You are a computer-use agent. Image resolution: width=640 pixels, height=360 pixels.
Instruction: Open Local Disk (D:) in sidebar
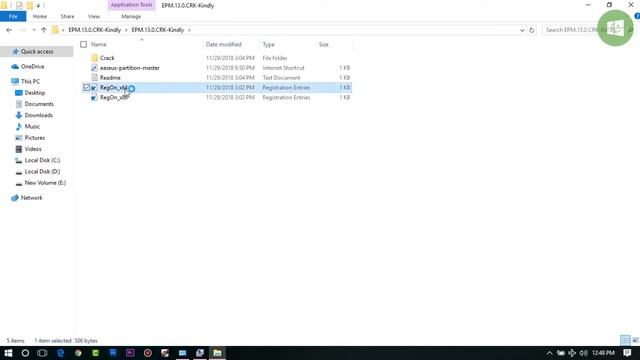pos(42,171)
